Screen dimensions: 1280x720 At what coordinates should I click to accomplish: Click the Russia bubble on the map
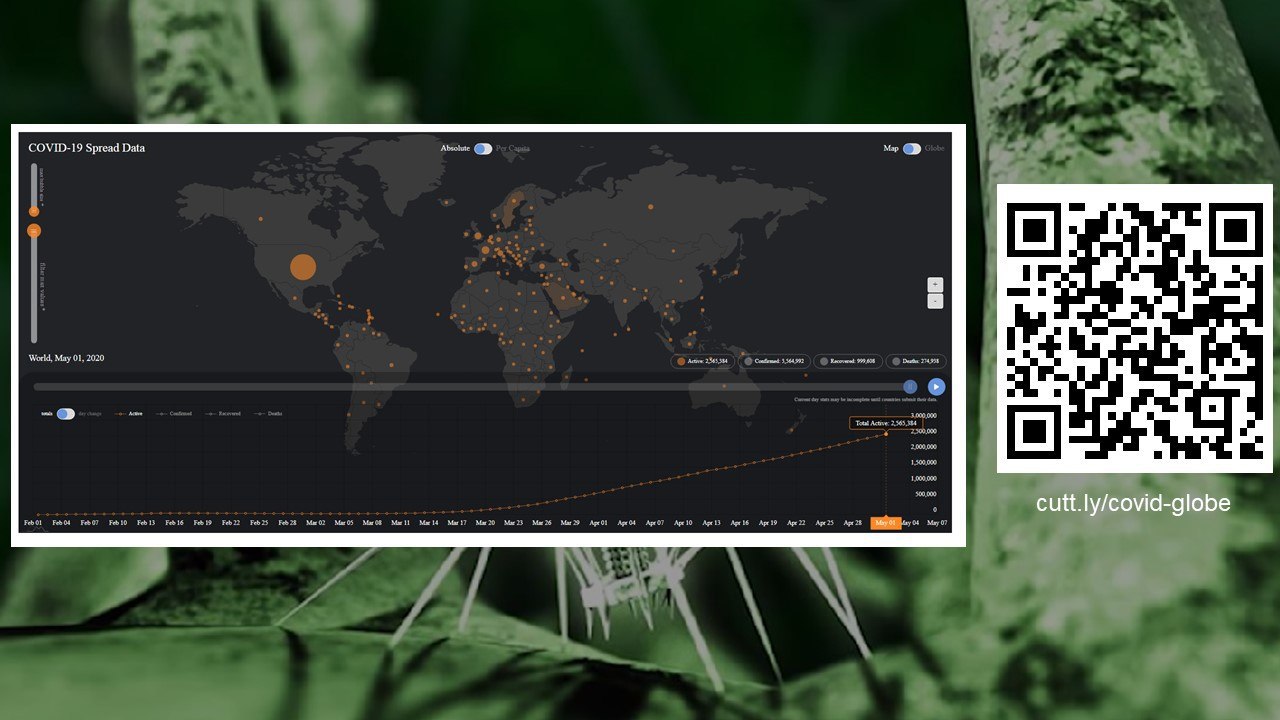point(650,207)
